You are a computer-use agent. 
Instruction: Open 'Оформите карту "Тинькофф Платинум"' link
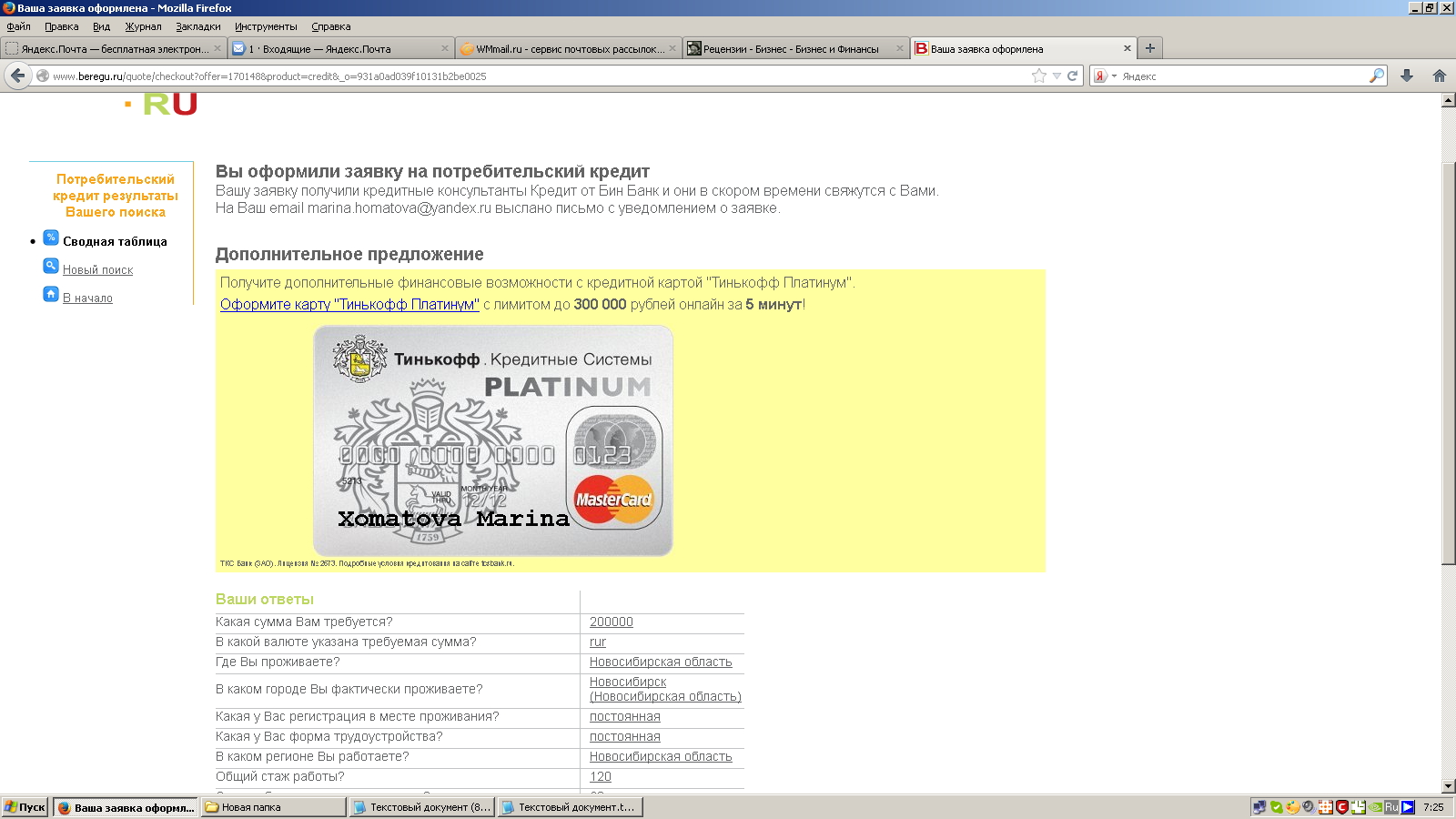coord(349,305)
